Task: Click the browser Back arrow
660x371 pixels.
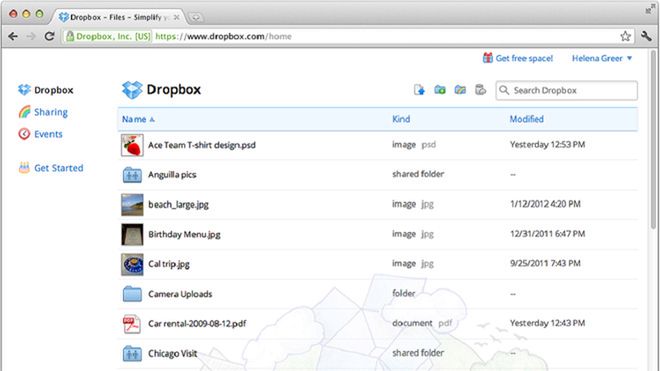Action: [13, 36]
